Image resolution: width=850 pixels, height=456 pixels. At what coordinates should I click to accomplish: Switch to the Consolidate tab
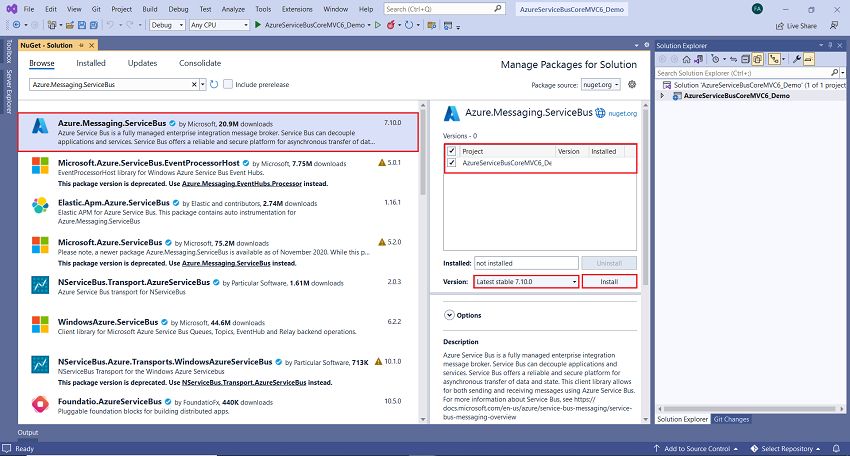pos(200,63)
